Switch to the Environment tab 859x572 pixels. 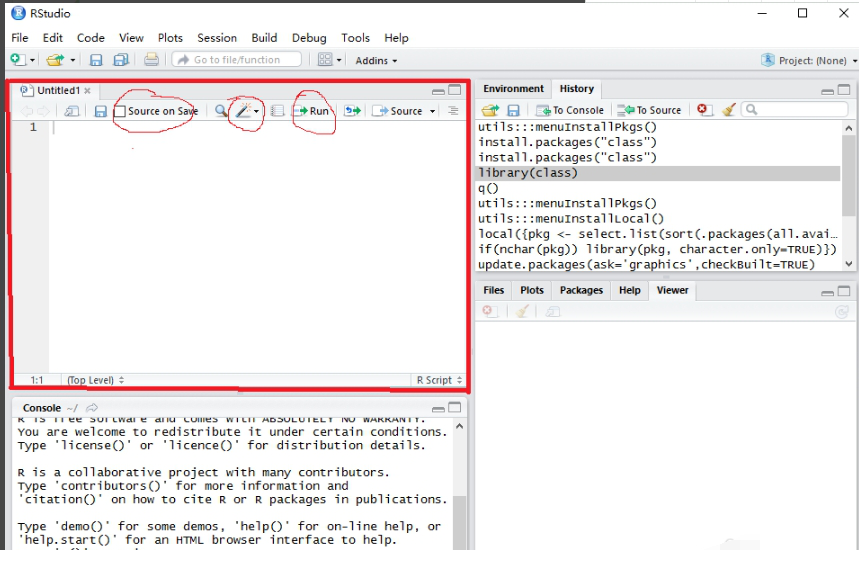pyautogui.click(x=513, y=89)
